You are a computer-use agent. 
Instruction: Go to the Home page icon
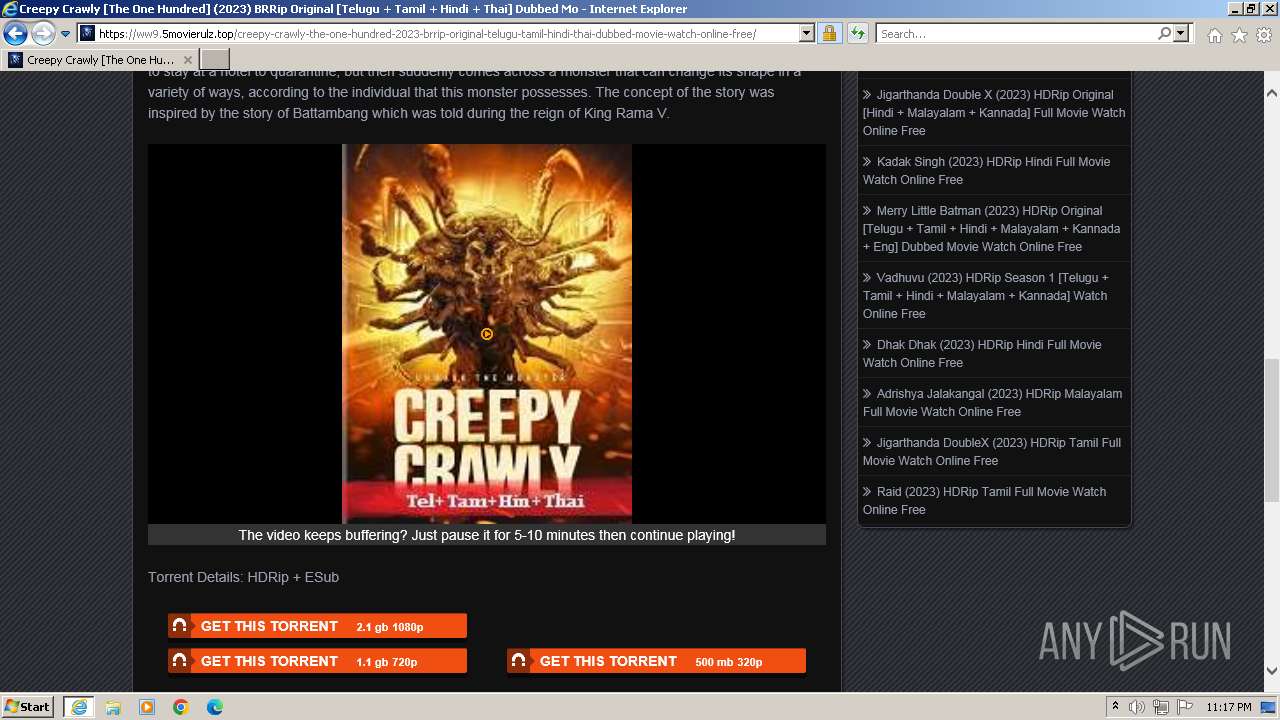(1214, 35)
